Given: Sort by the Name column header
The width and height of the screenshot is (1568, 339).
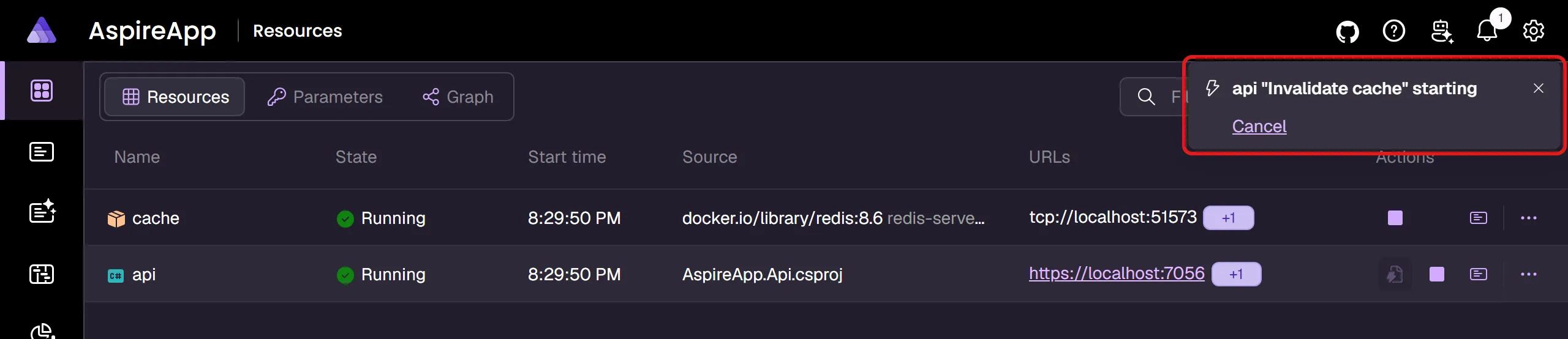Looking at the screenshot, I should (x=137, y=157).
